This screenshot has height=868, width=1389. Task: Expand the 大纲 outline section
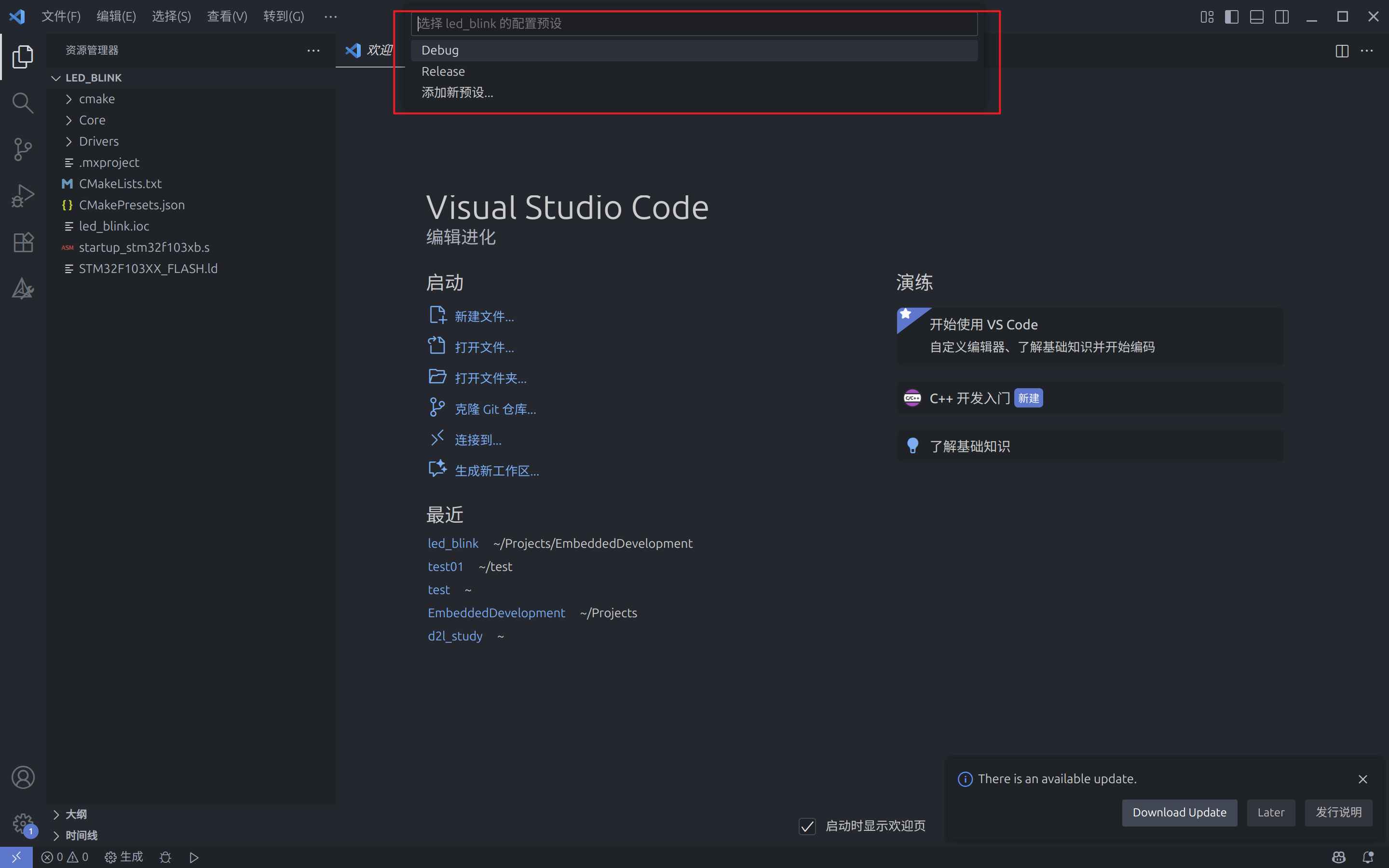point(75,814)
